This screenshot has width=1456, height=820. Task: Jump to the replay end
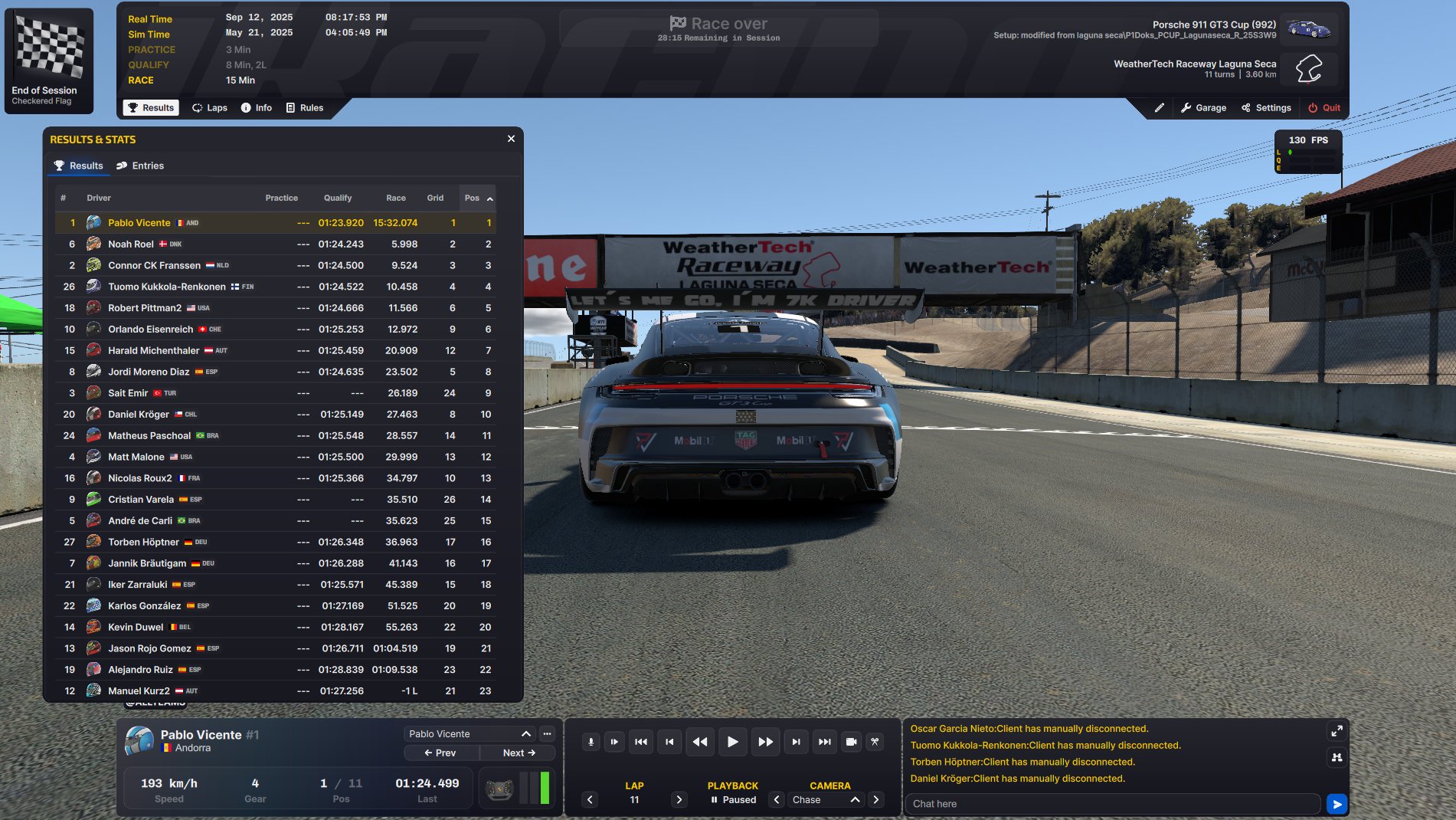click(x=824, y=742)
